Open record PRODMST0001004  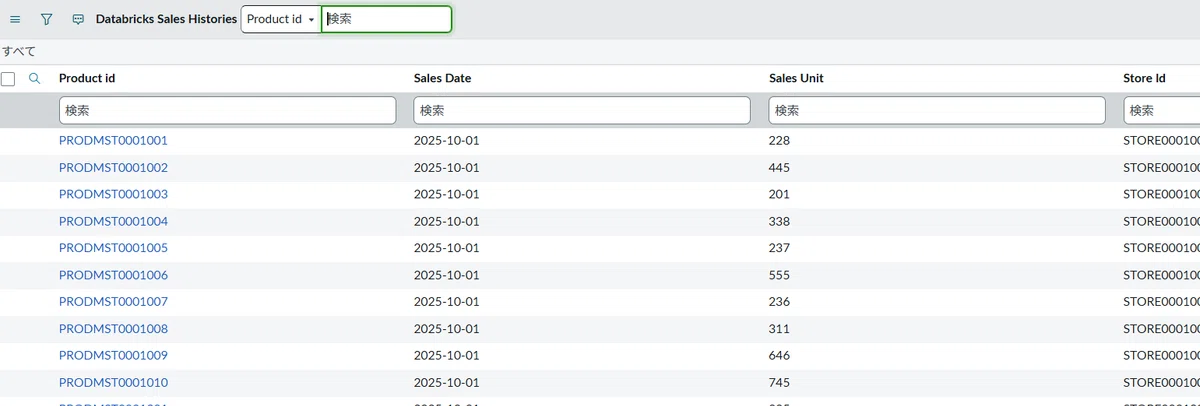(113, 221)
